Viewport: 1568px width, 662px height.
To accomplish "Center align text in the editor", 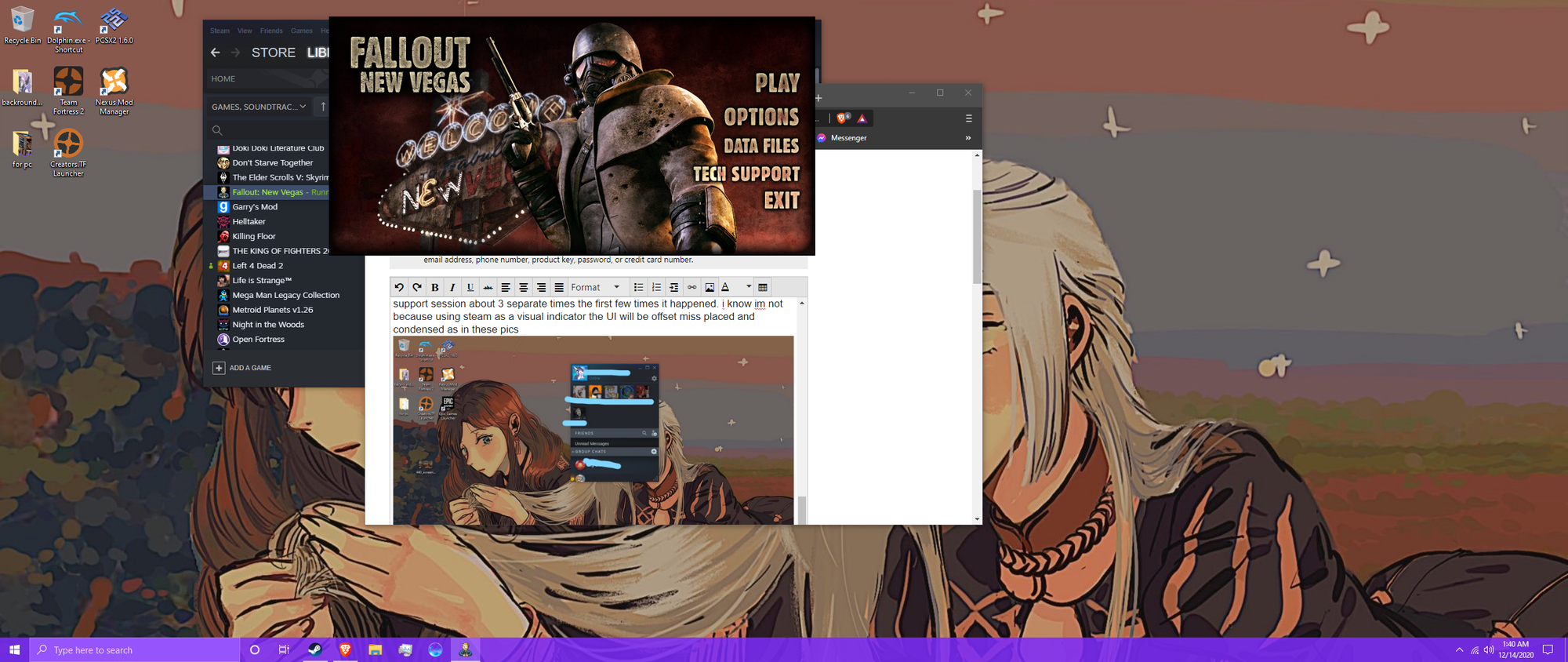I will [x=524, y=287].
